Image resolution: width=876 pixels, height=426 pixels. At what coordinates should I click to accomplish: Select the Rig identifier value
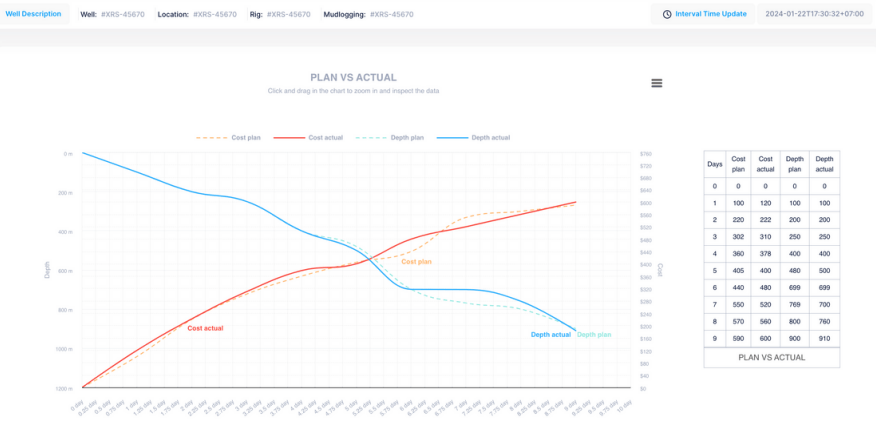coord(288,15)
